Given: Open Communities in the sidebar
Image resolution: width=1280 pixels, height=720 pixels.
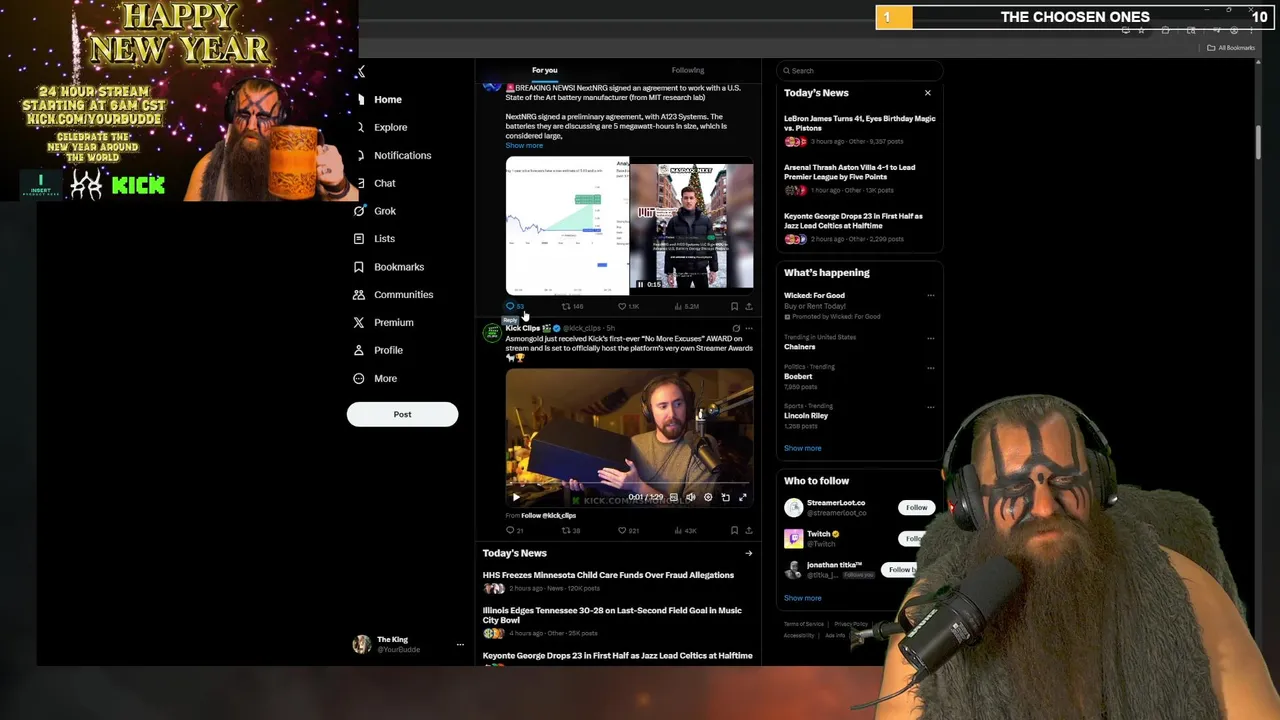Looking at the screenshot, I should pyautogui.click(x=394, y=295).
